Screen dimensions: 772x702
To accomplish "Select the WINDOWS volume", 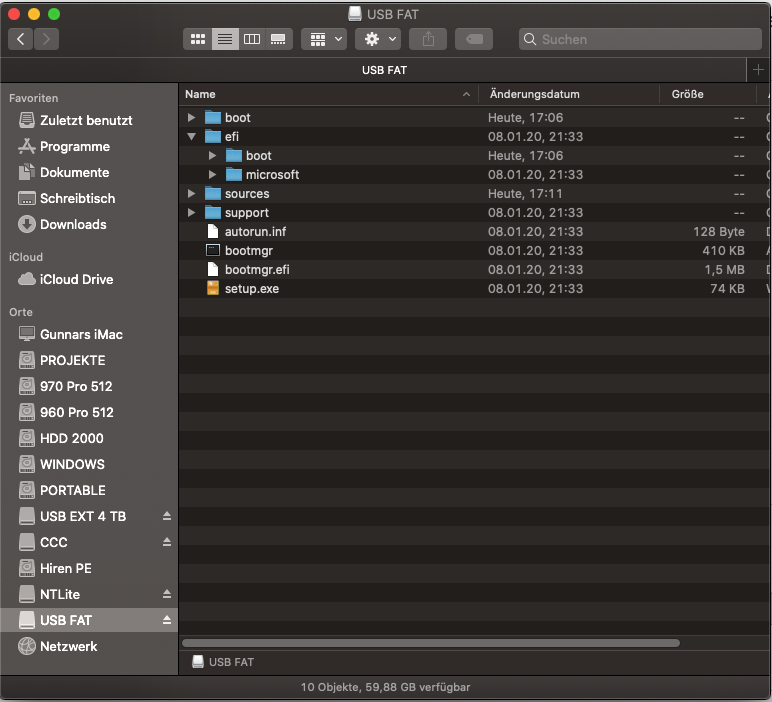I will [x=89, y=464].
